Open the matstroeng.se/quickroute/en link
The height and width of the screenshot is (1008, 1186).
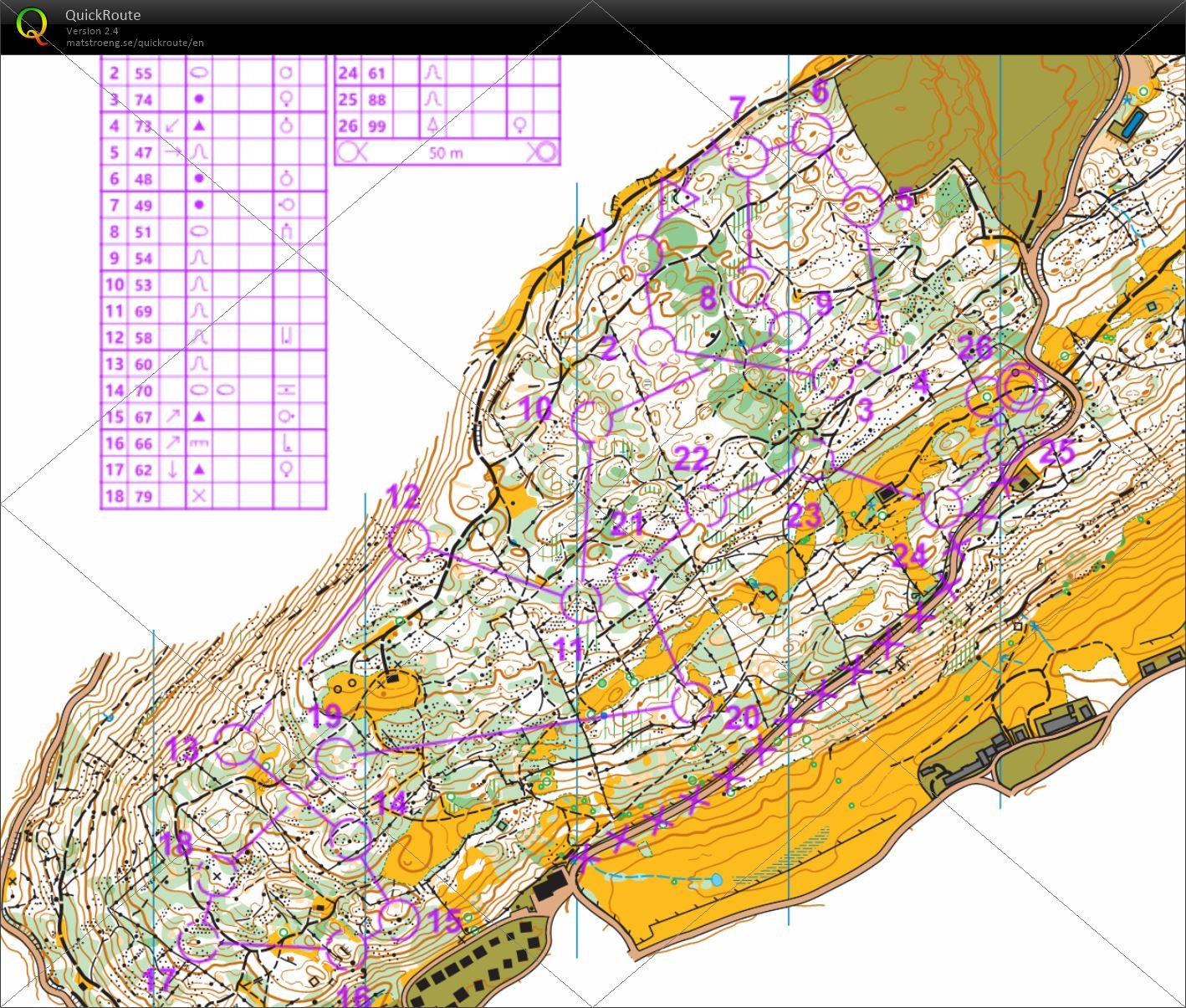135,43
